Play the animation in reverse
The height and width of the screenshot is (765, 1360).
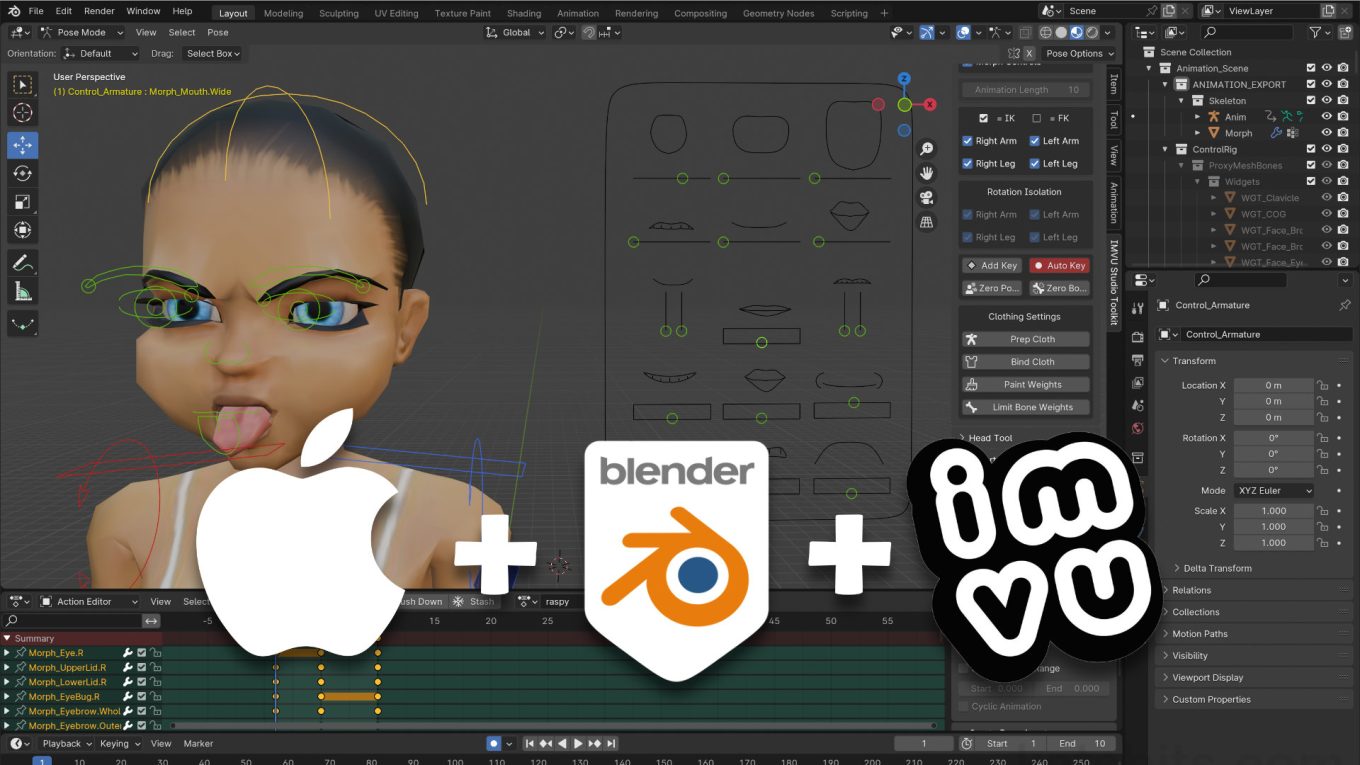[562, 743]
